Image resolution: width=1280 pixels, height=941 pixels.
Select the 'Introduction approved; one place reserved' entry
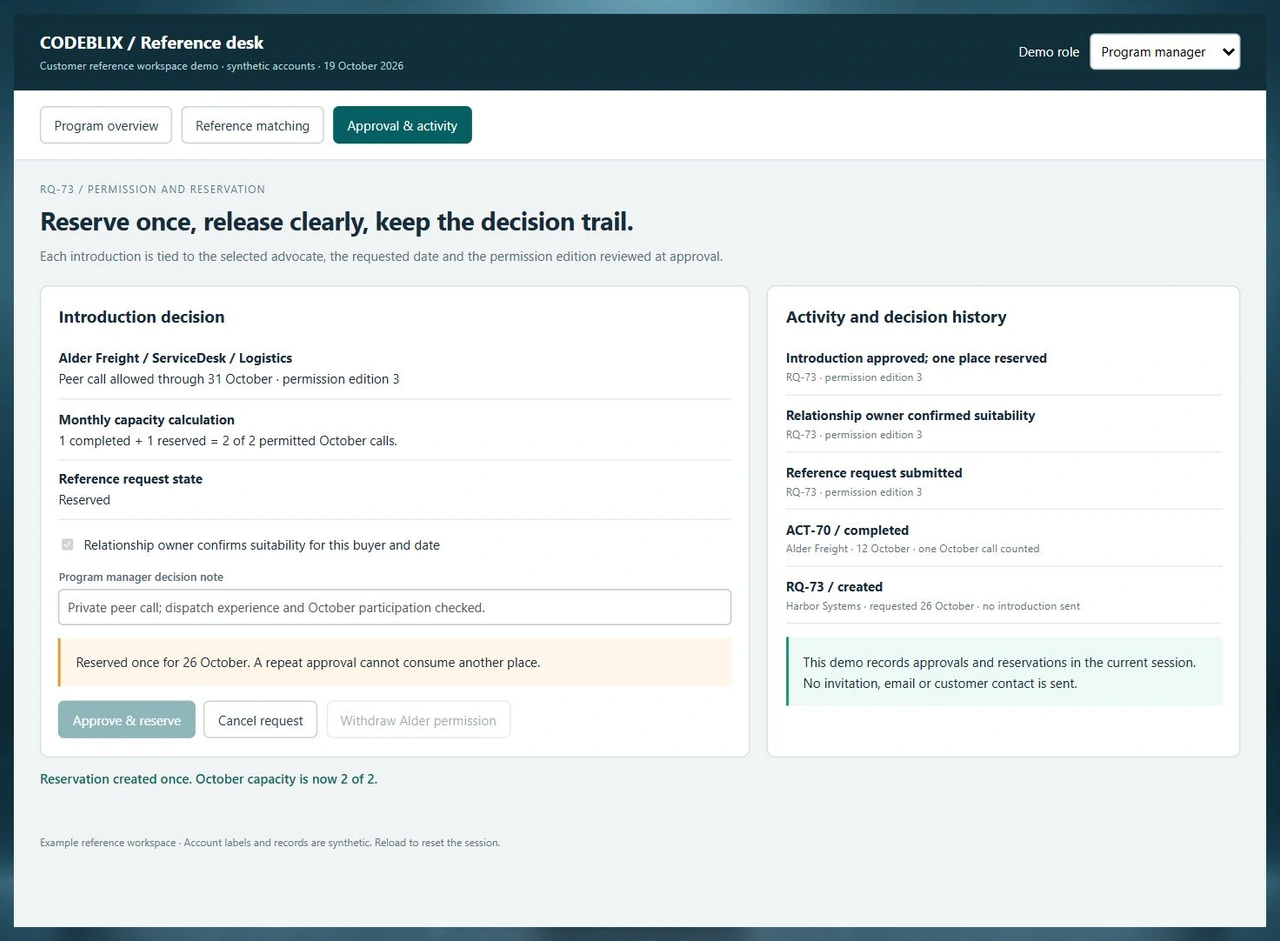(1004, 367)
